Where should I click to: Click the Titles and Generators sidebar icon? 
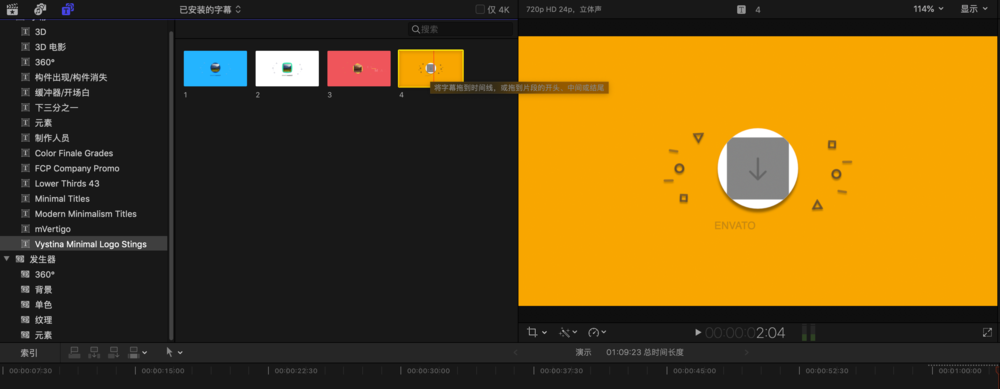click(x=68, y=9)
